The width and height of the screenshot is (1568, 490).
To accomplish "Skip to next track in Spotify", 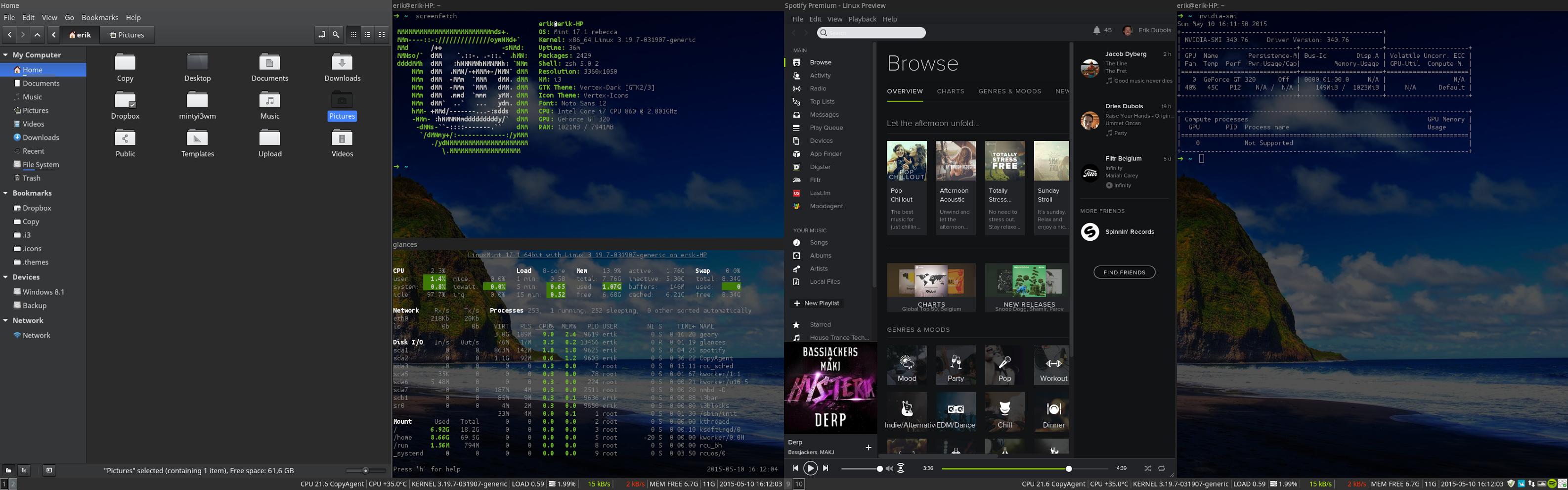I will coord(826,468).
